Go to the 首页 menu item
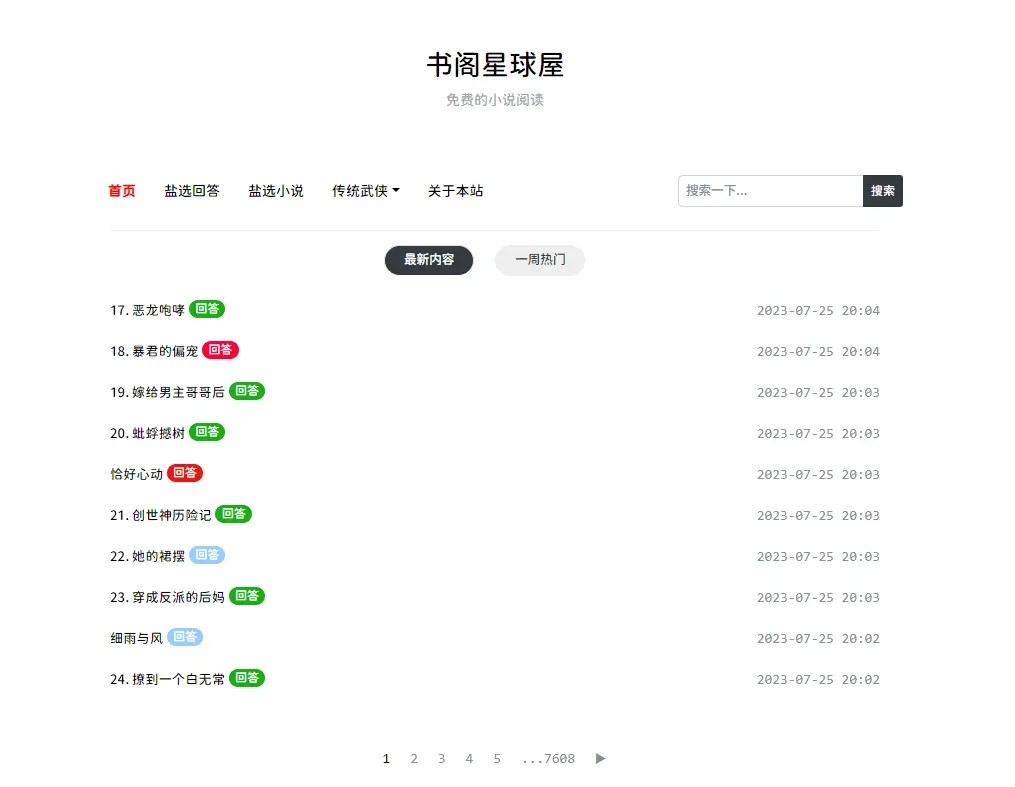The image size is (1015, 787). pos(121,191)
